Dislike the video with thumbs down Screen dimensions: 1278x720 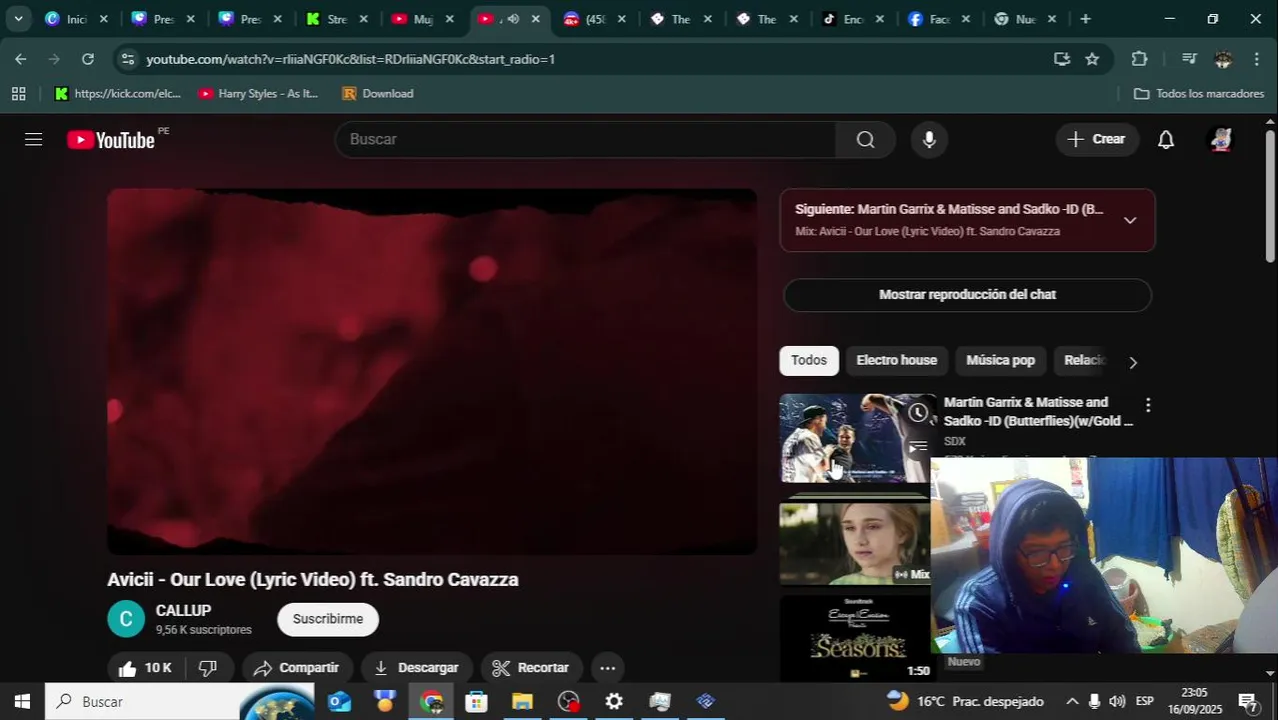pyautogui.click(x=208, y=668)
